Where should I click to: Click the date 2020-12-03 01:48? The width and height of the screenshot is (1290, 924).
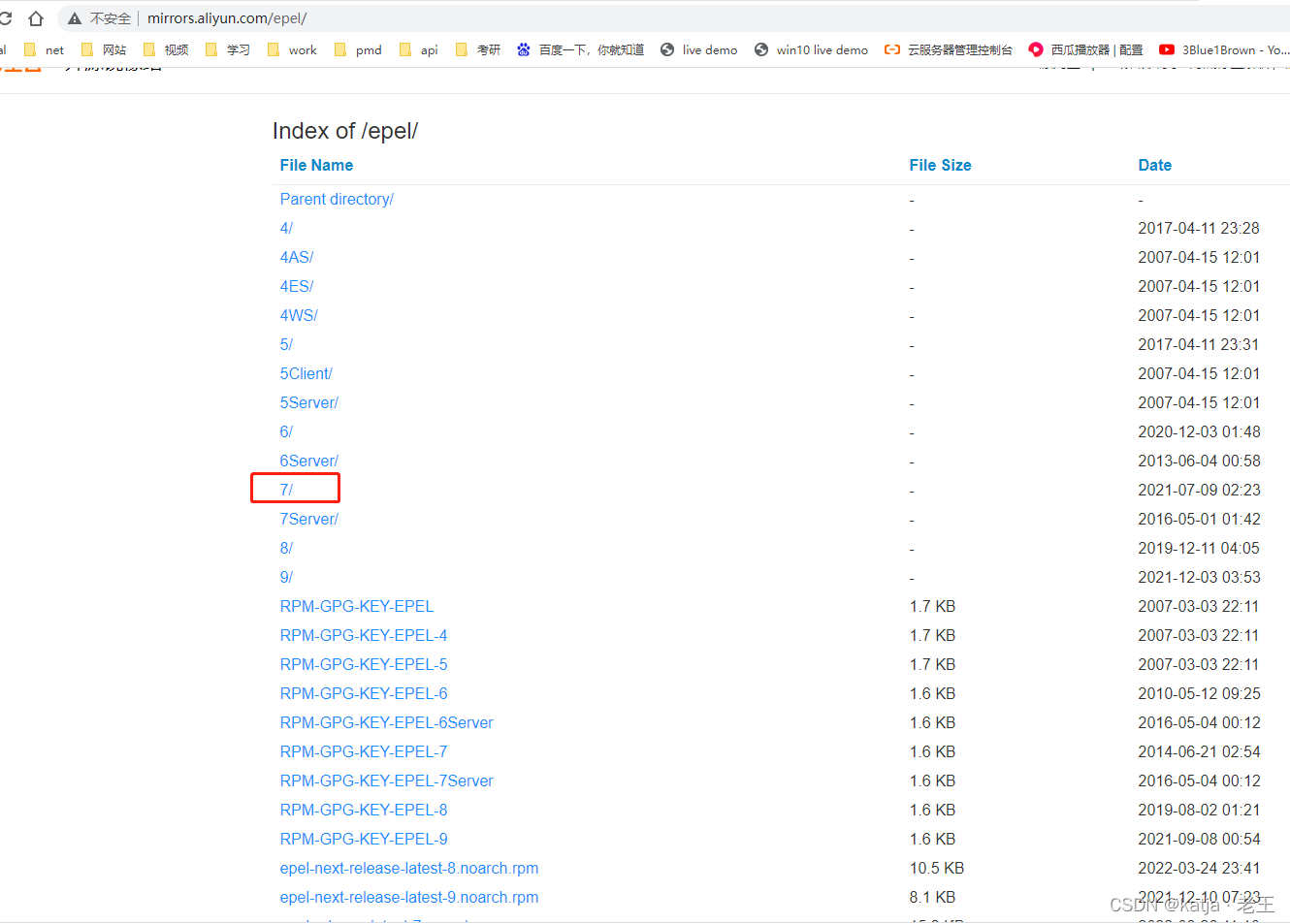pos(1199,431)
